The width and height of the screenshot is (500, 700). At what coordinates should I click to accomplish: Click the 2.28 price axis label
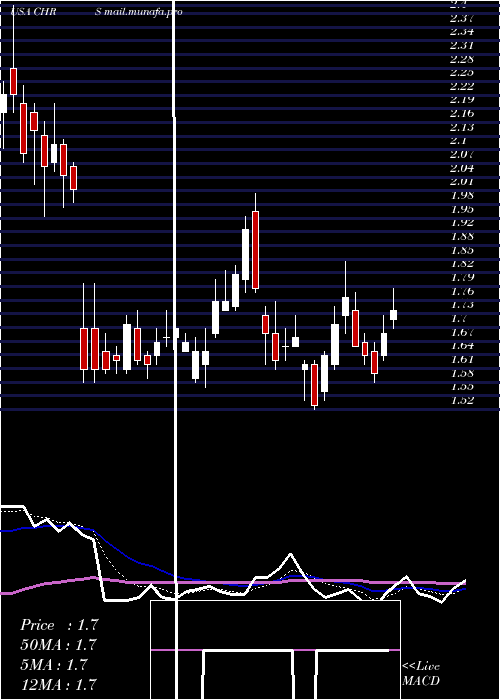pyautogui.click(x=462, y=59)
